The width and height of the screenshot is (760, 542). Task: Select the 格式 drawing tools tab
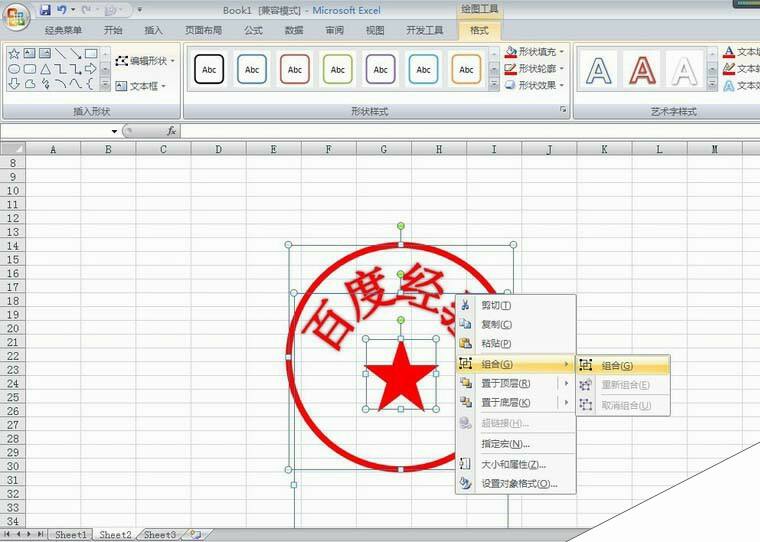point(479,31)
